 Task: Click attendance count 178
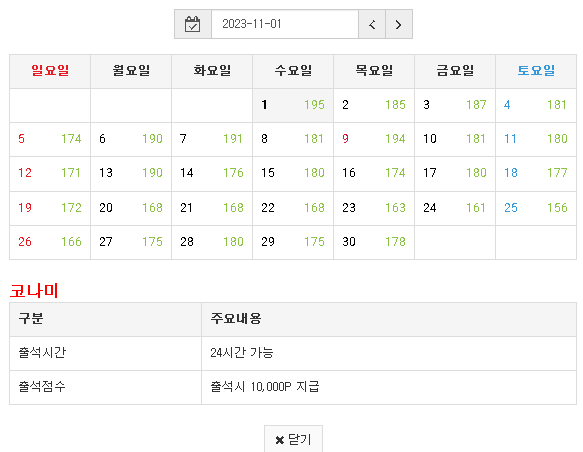(x=396, y=242)
